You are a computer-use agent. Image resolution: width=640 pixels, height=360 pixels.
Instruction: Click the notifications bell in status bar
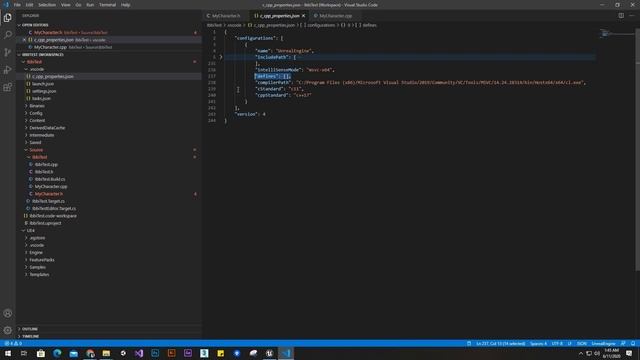click(x=633, y=343)
